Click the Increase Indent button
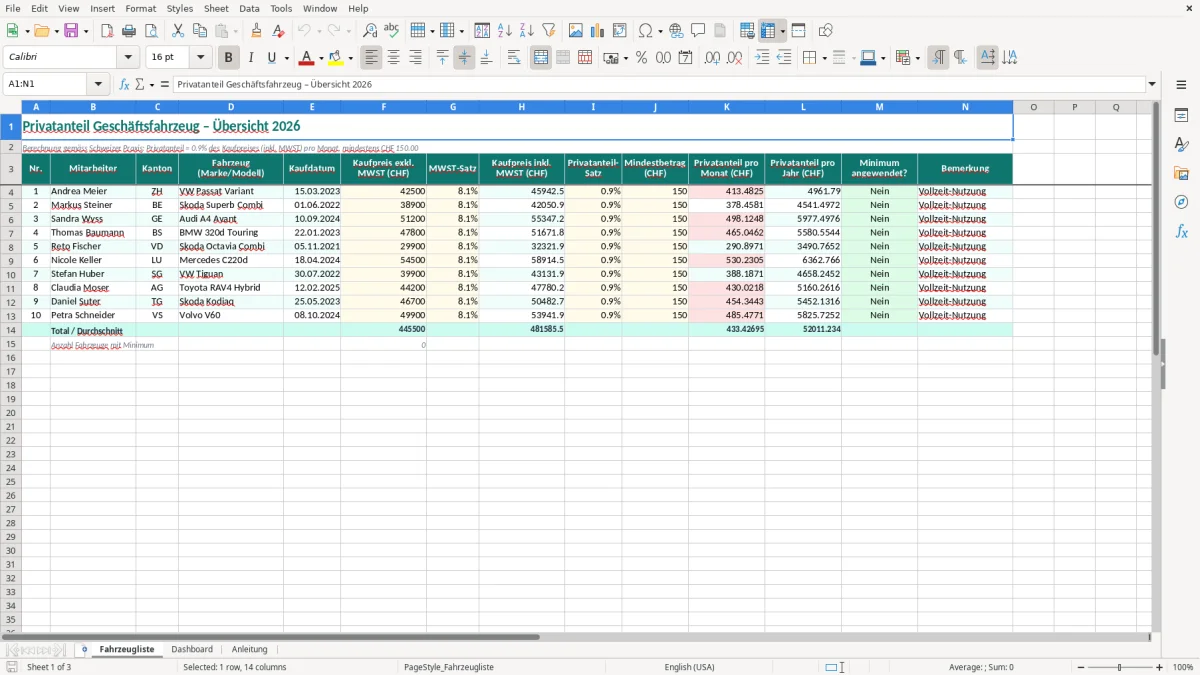This screenshot has height=675, width=1200. pos(763,58)
